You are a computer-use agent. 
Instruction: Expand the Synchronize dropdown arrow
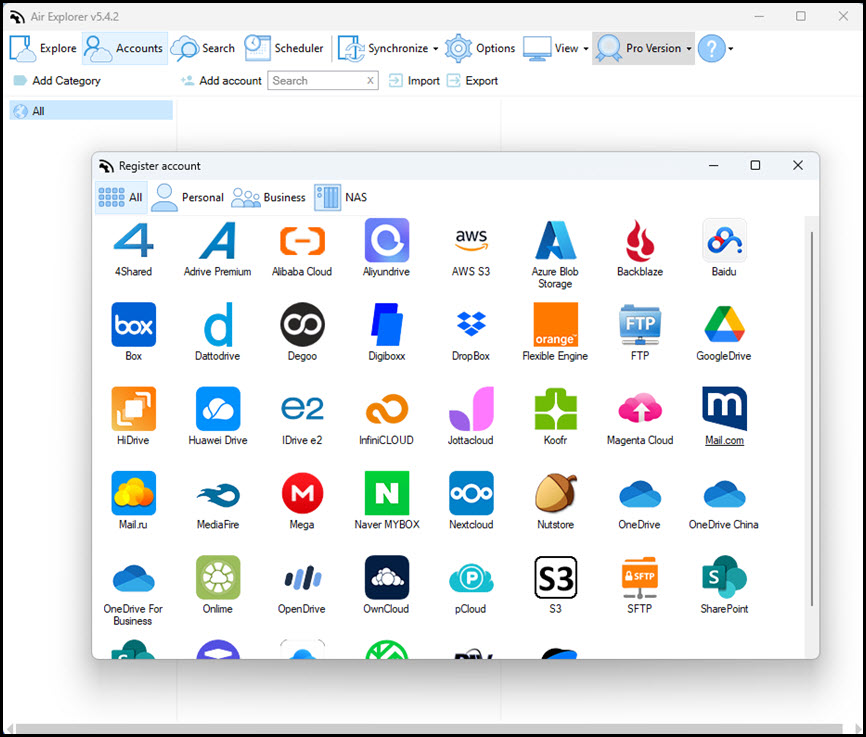[436, 49]
